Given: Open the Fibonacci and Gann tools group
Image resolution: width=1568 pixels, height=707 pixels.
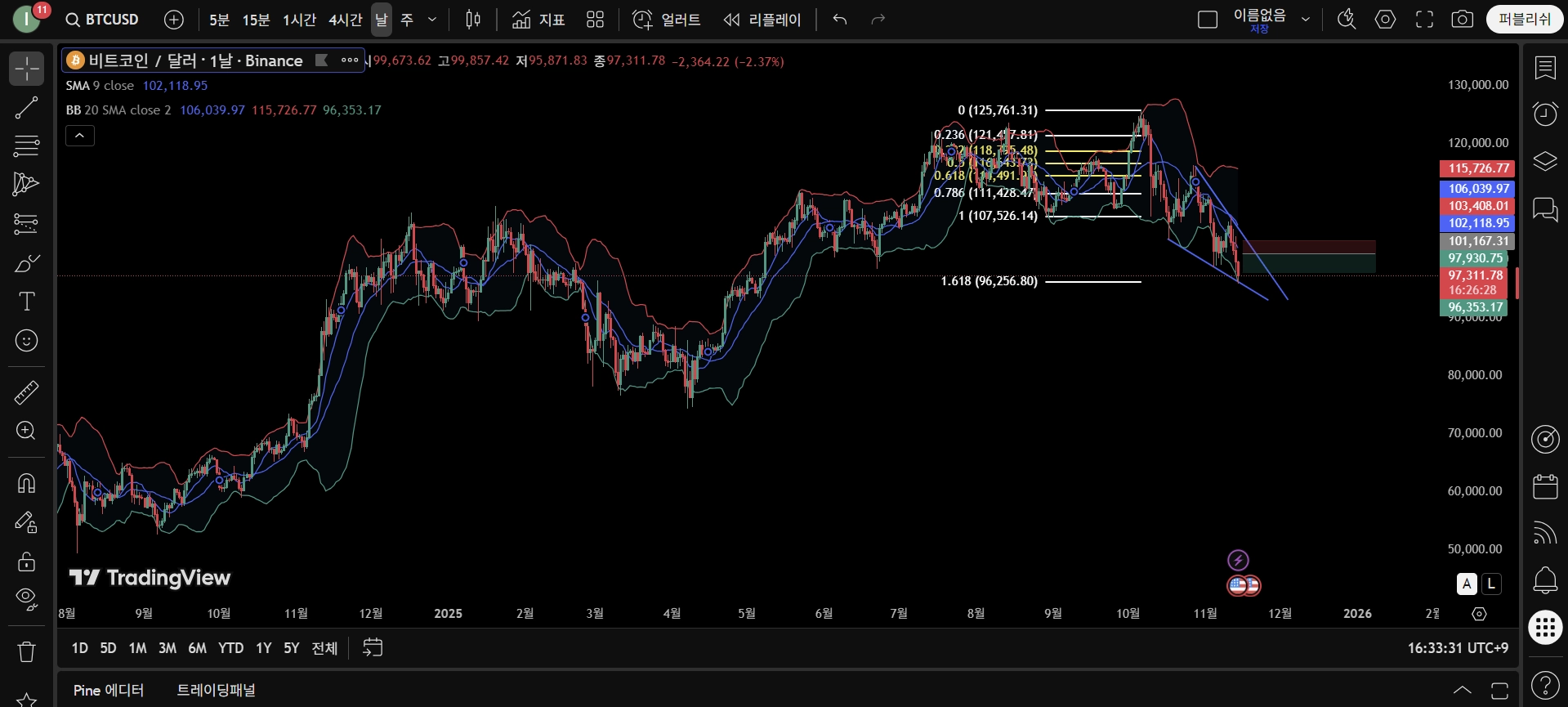Looking at the screenshot, I should [26, 146].
